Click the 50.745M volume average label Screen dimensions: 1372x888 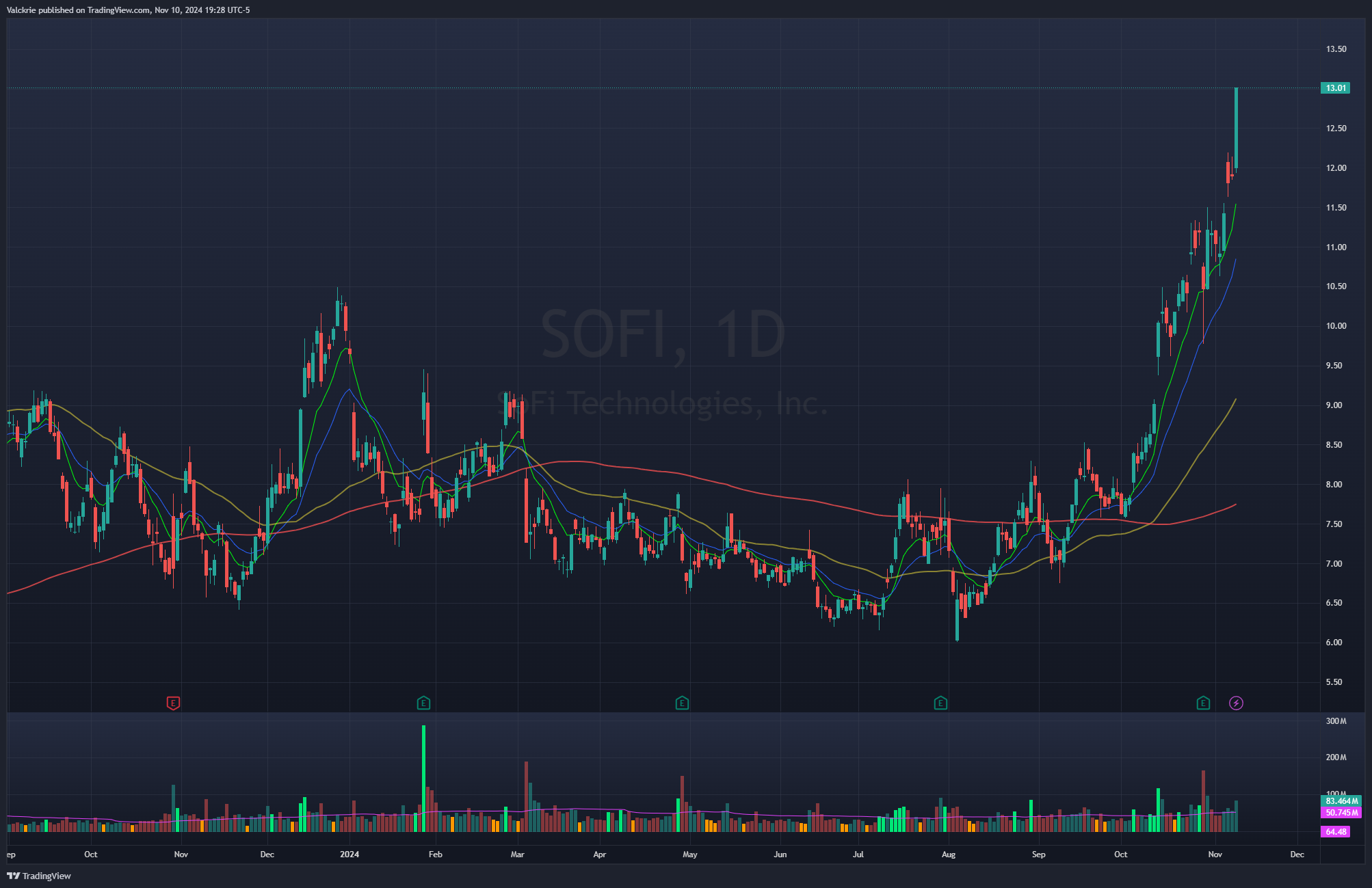[x=1341, y=813]
